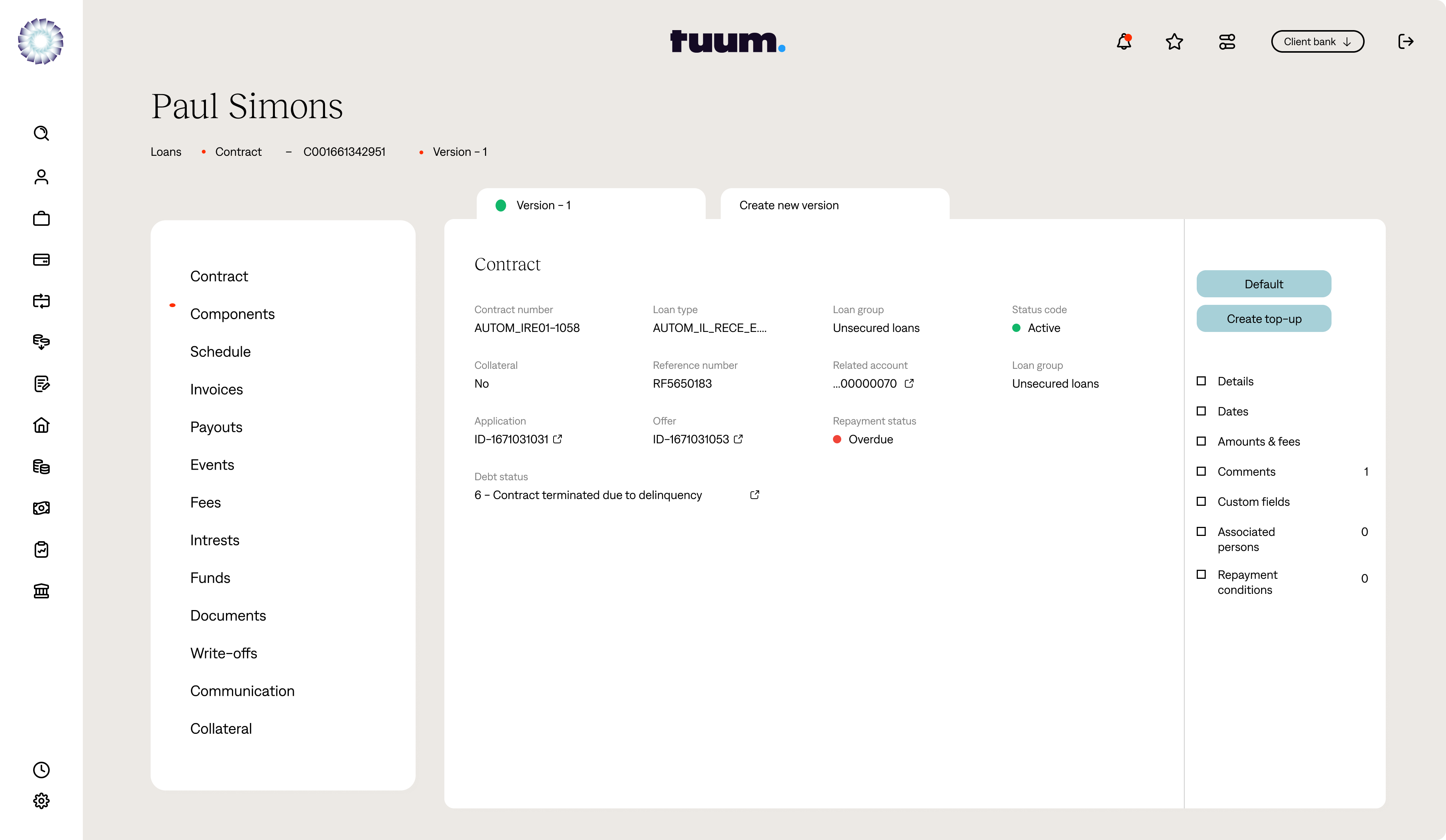Open the card icon in sidebar
1446x840 pixels.
(41, 260)
